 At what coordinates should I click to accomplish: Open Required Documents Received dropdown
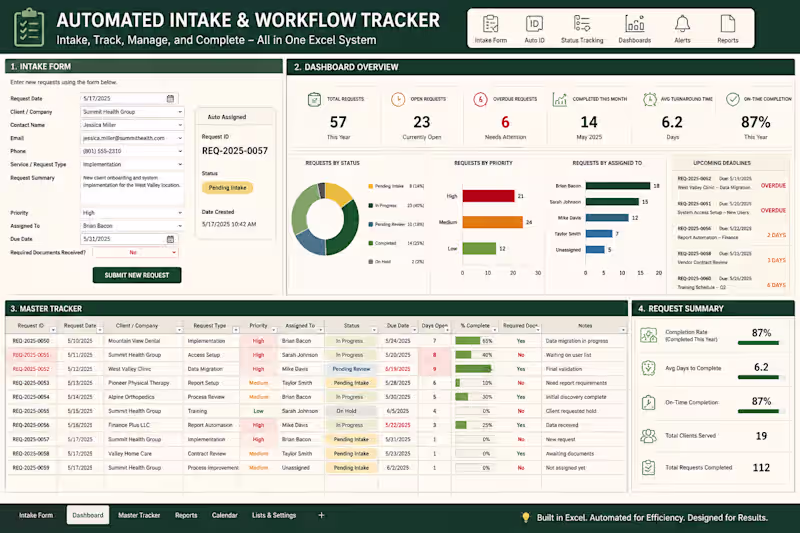pyautogui.click(x=174, y=252)
